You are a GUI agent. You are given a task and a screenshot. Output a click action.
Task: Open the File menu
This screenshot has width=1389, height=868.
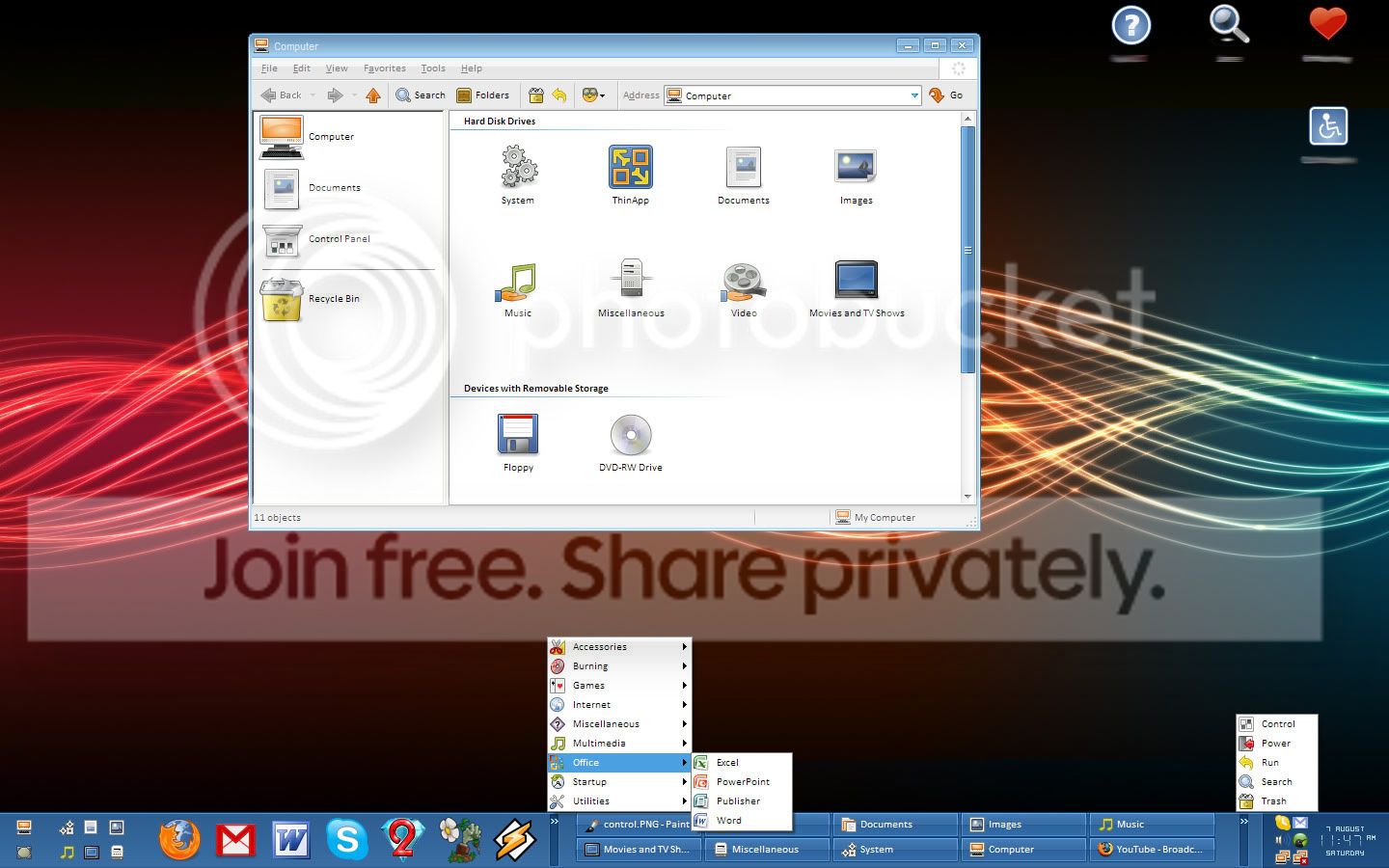(269, 68)
